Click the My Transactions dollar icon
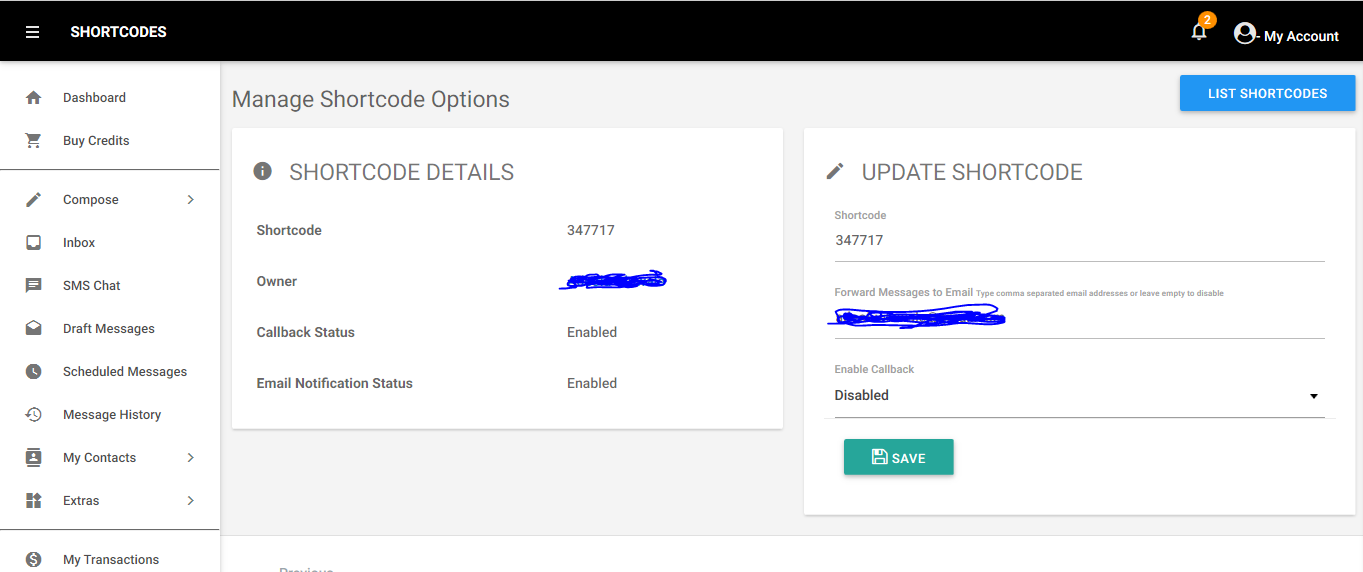The image size is (1363, 572). click(33, 560)
